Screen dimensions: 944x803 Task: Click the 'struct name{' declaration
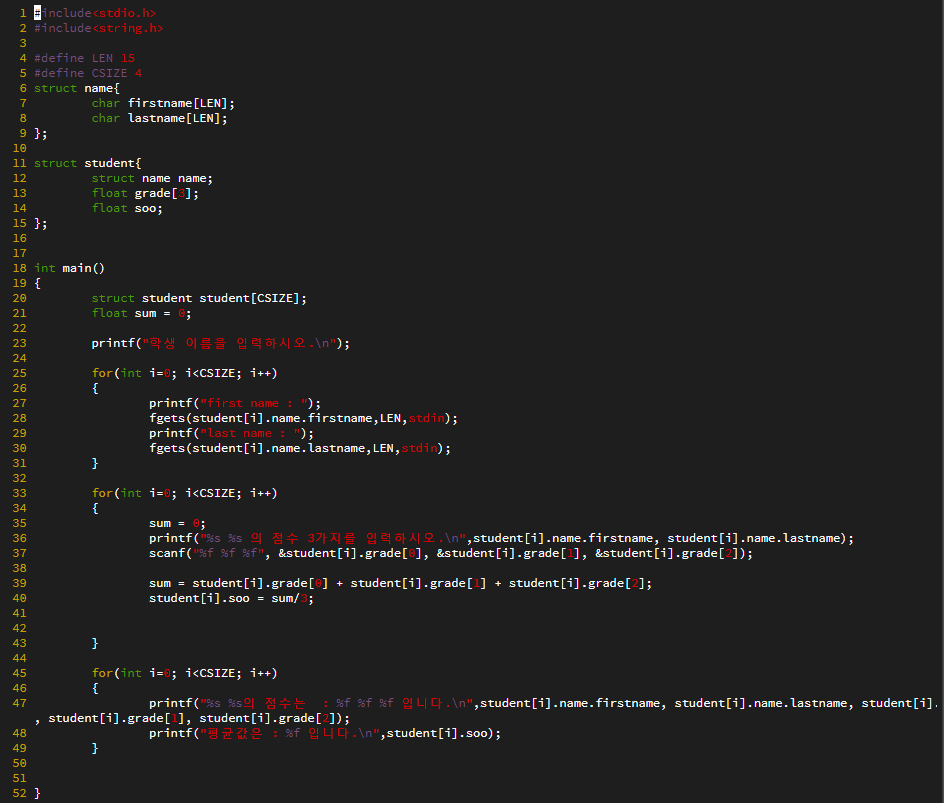click(77, 88)
